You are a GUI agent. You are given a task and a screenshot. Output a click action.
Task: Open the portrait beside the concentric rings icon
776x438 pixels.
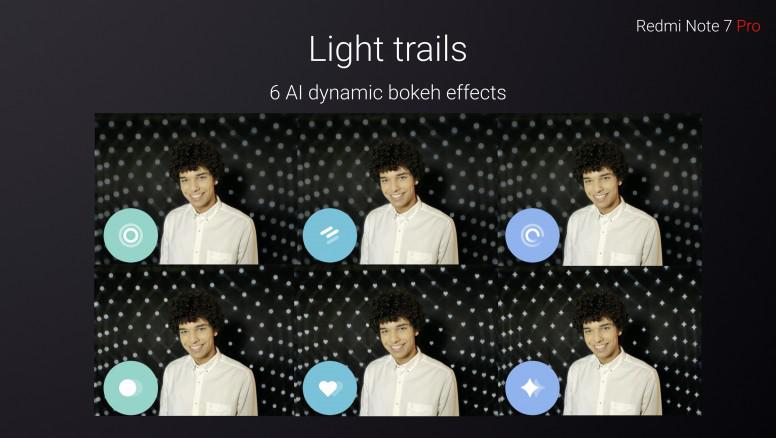point(195,189)
